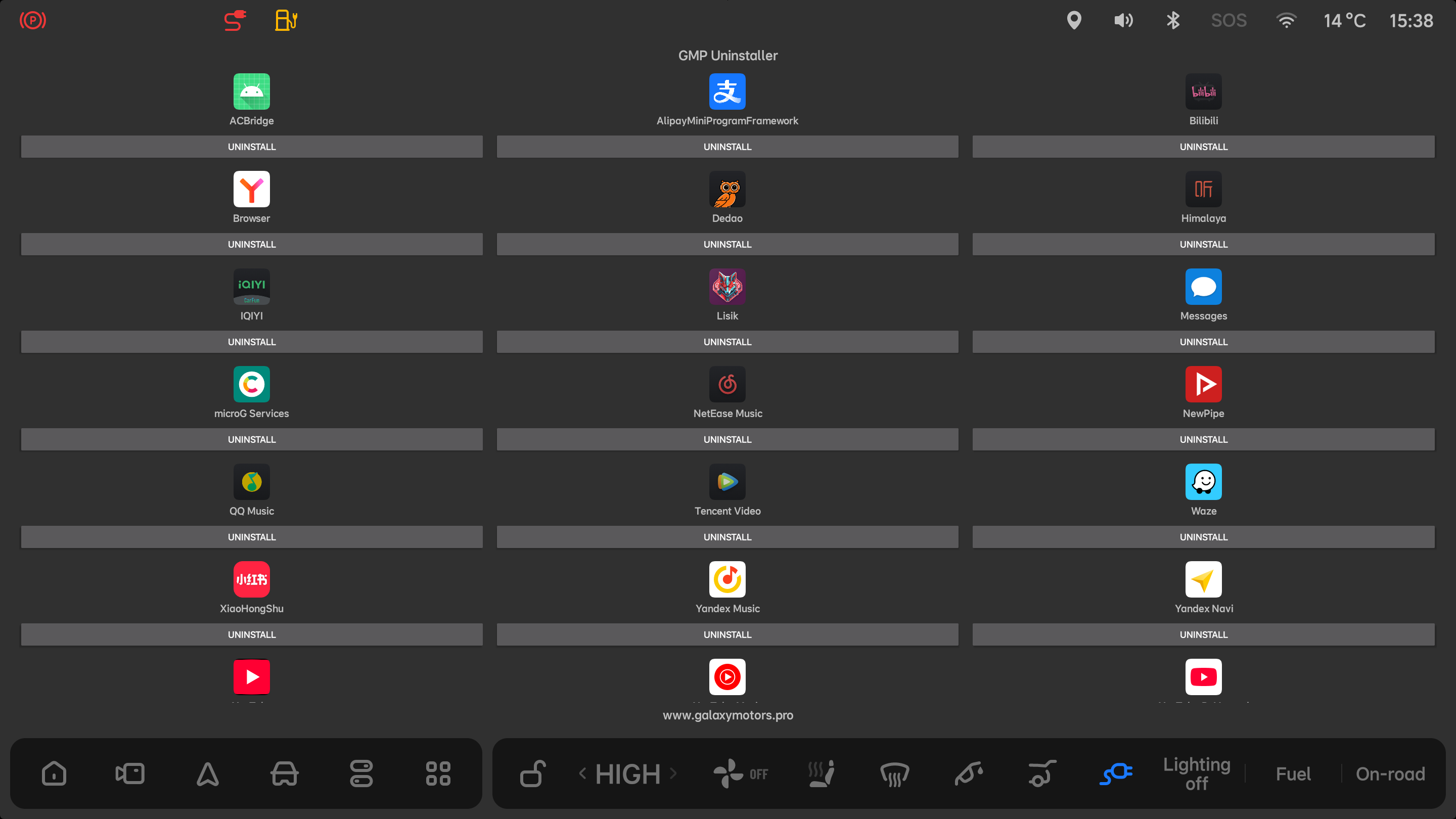Click the Yandex Navi app icon
The width and height of the screenshot is (1456, 819).
tap(1203, 579)
